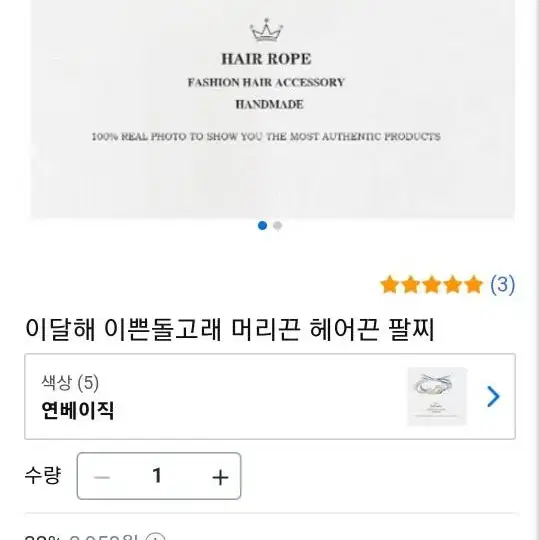Click the partially visible discounted price
The image size is (540, 540).
[x=103, y=537]
